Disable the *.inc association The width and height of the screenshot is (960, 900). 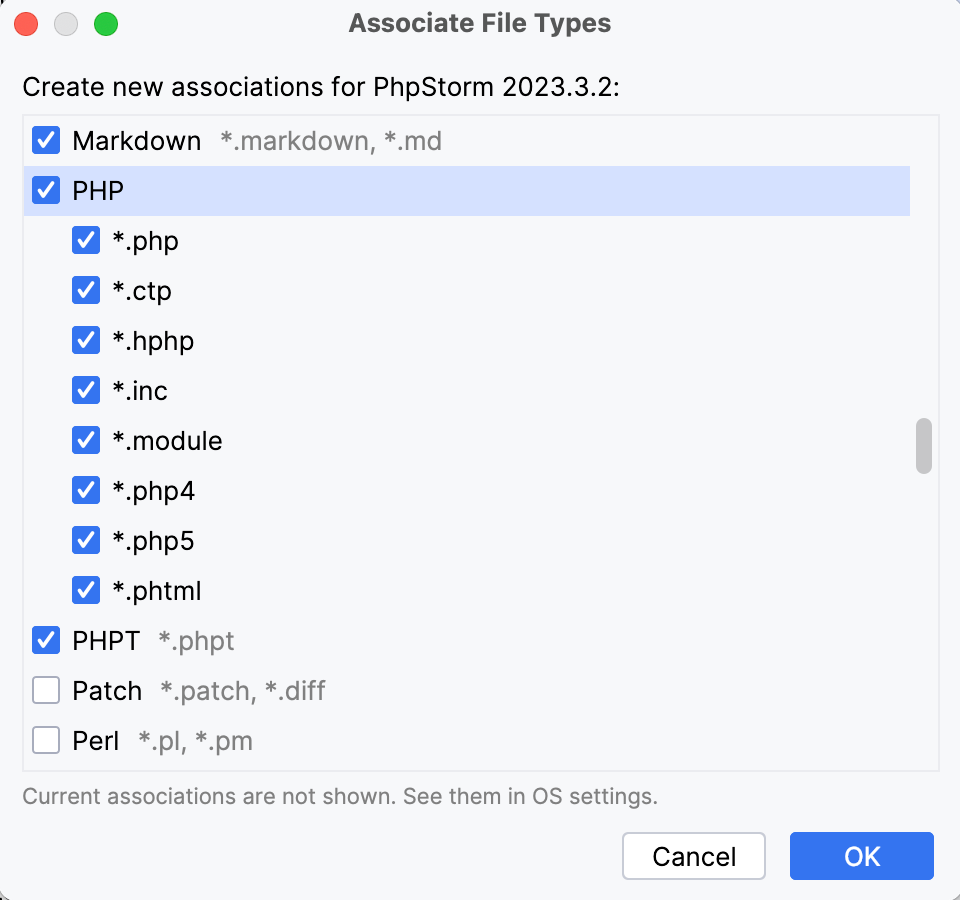coord(86,390)
